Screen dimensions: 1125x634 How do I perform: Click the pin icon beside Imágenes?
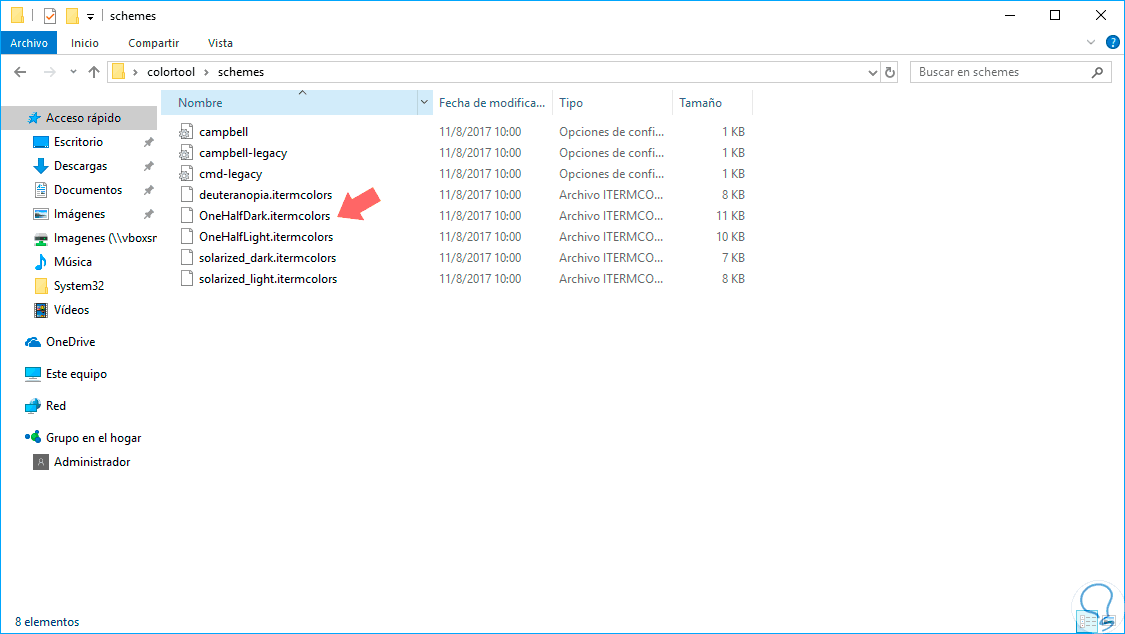149,214
